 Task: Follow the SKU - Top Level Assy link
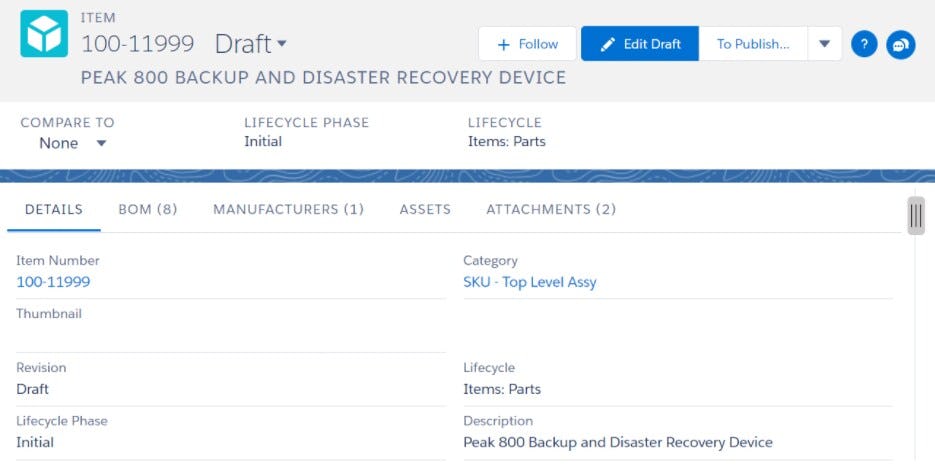tap(529, 282)
